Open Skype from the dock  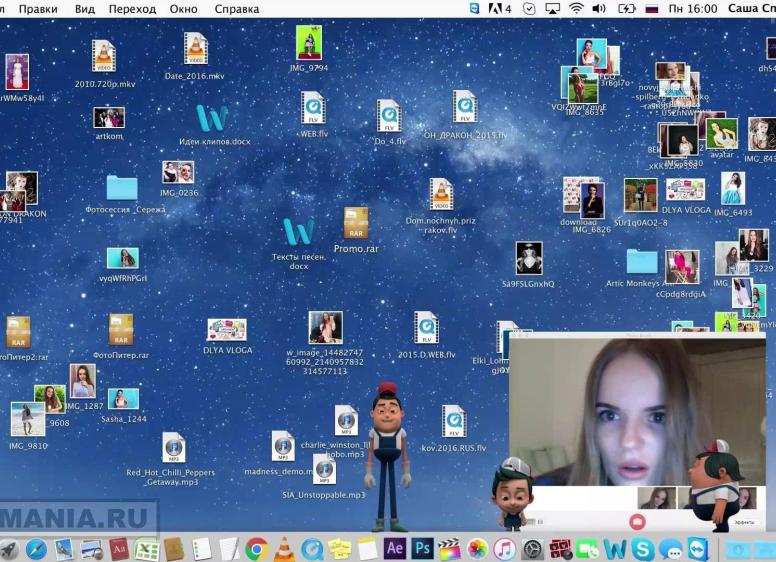tap(642, 548)
